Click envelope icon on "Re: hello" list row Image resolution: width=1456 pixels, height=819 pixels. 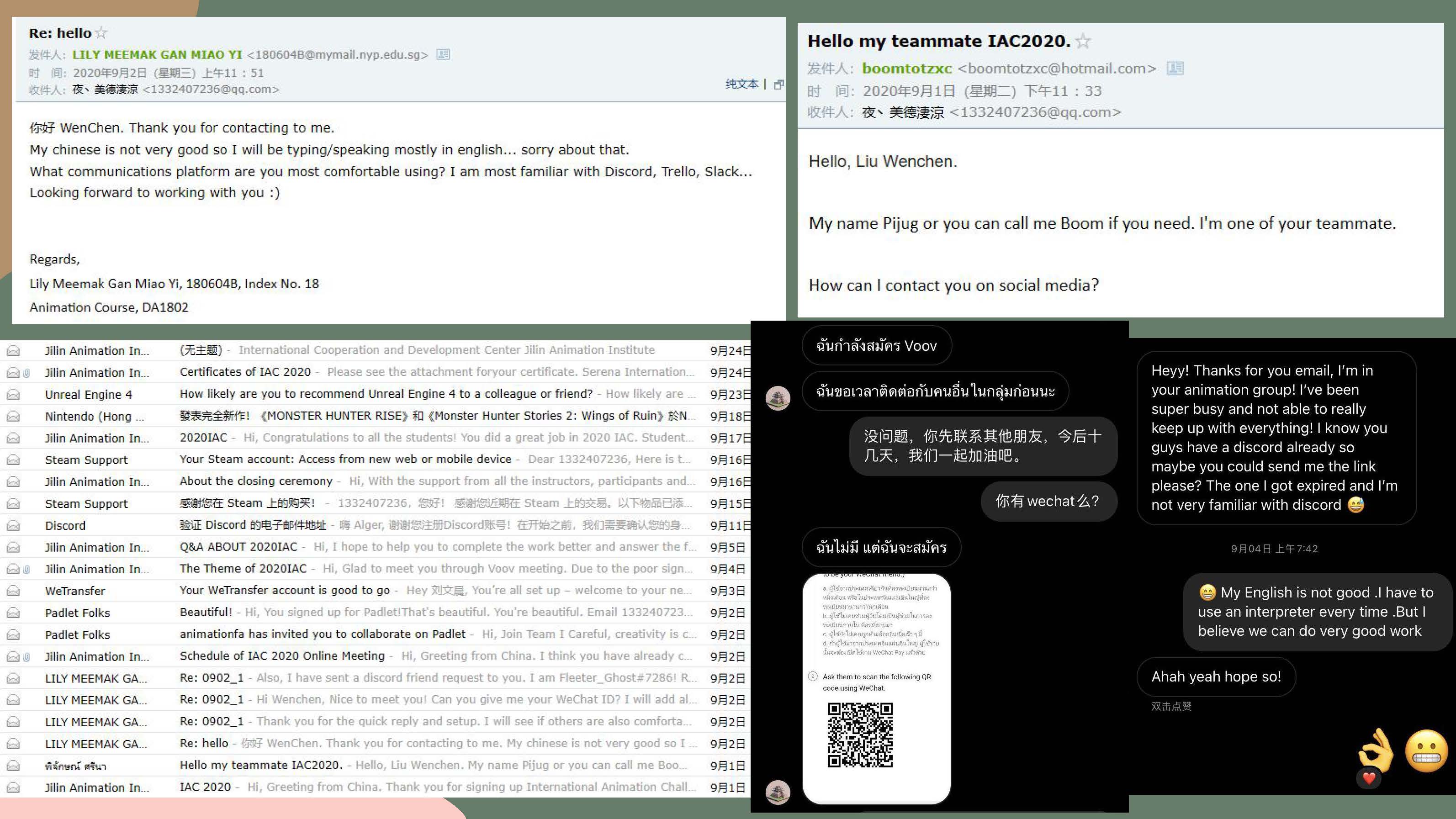(13, 745)
